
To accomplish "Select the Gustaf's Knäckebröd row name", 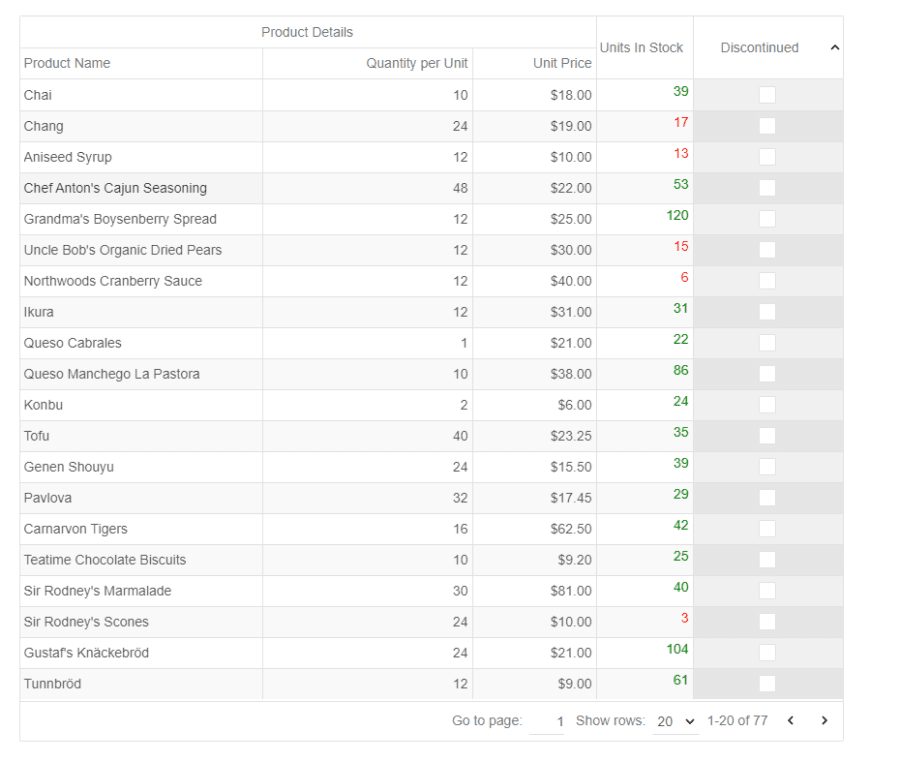I will 86,653.
